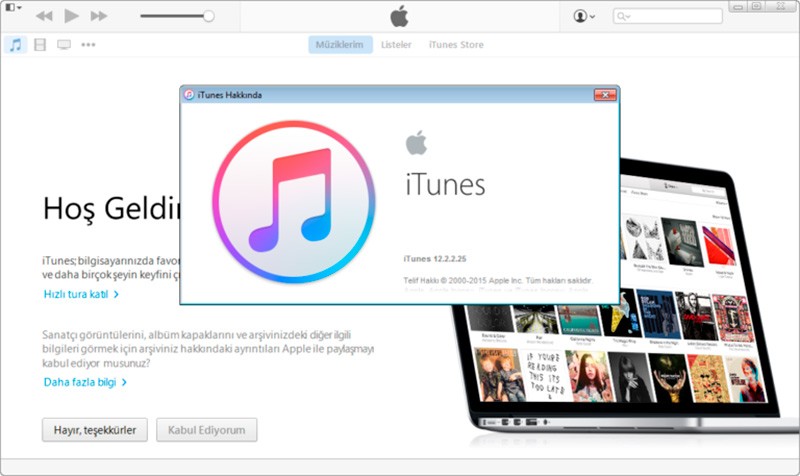
Task: Decline with Hayır, teşekkürler button
Action: point(95,430)
